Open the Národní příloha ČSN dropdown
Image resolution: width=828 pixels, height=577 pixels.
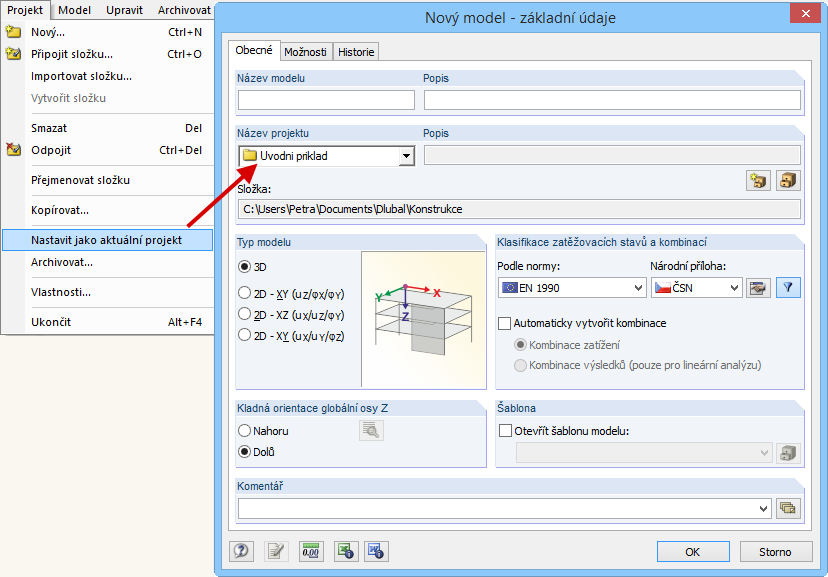(734, 288)
